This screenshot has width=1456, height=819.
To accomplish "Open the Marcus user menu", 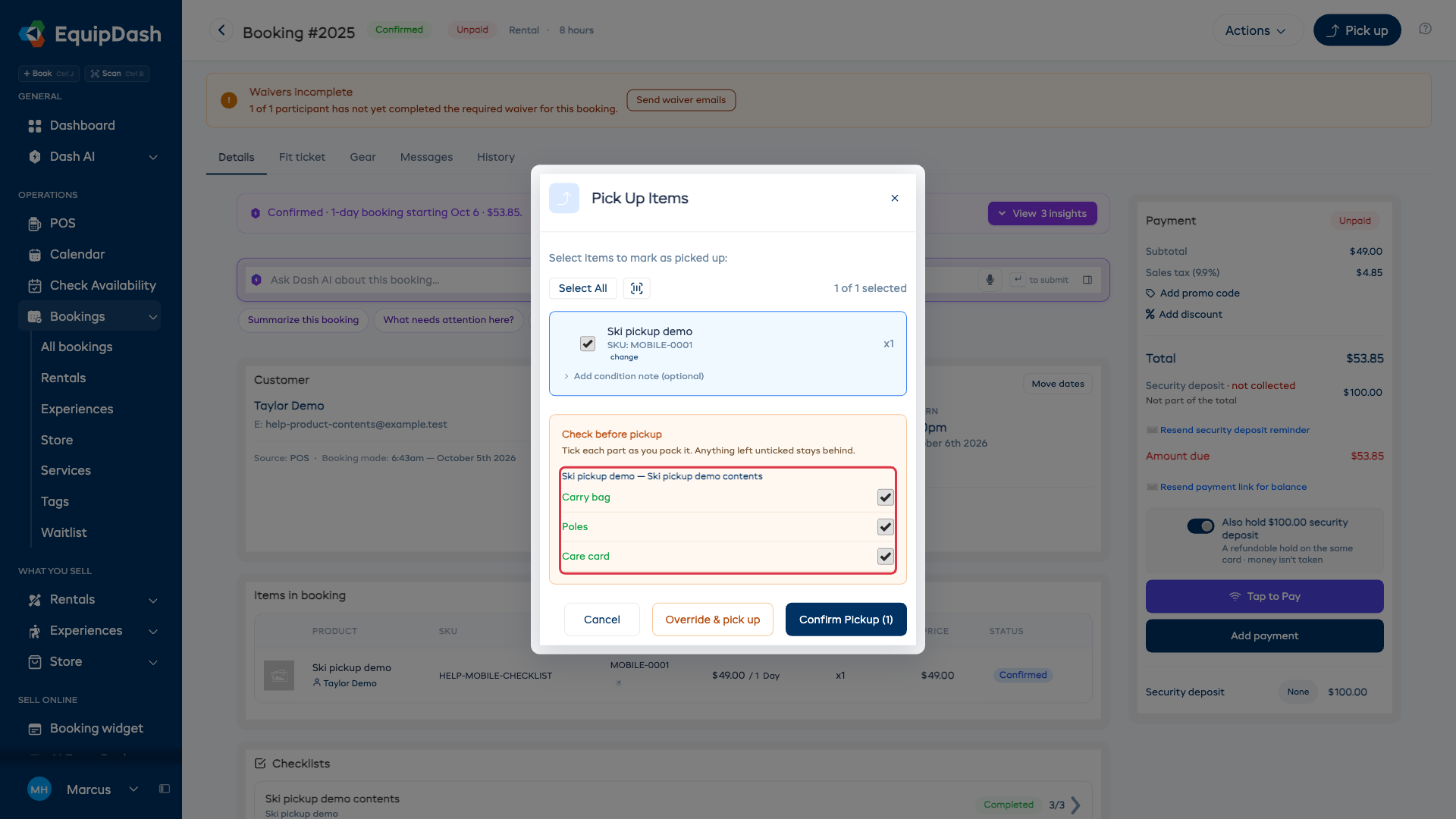I will point(83,789).
